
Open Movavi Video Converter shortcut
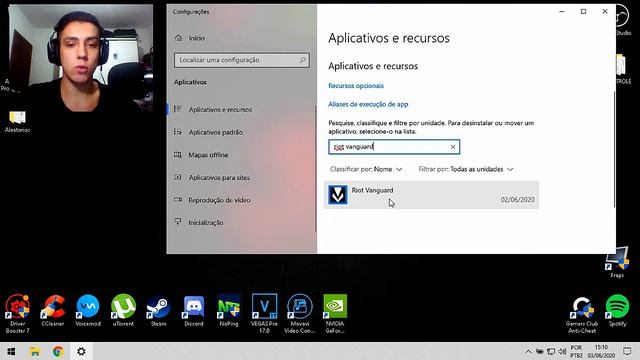tap(300, 313)
